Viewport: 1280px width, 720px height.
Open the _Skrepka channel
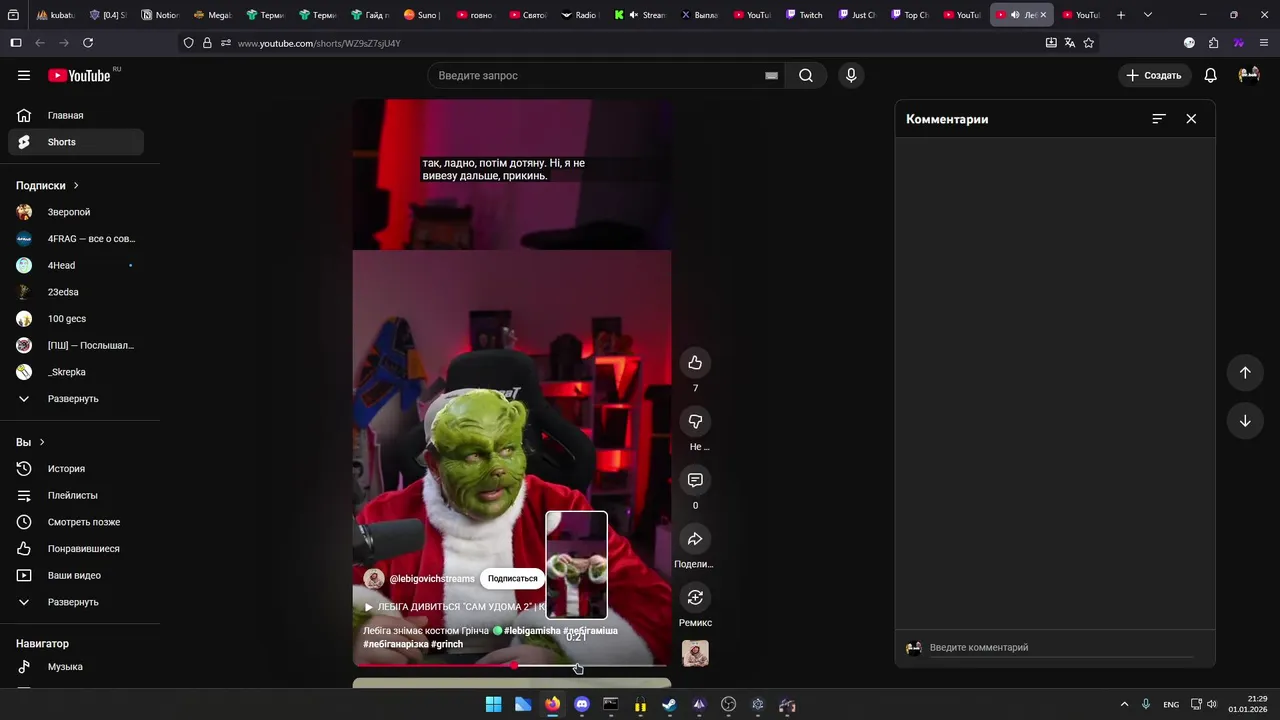point(76,372)
